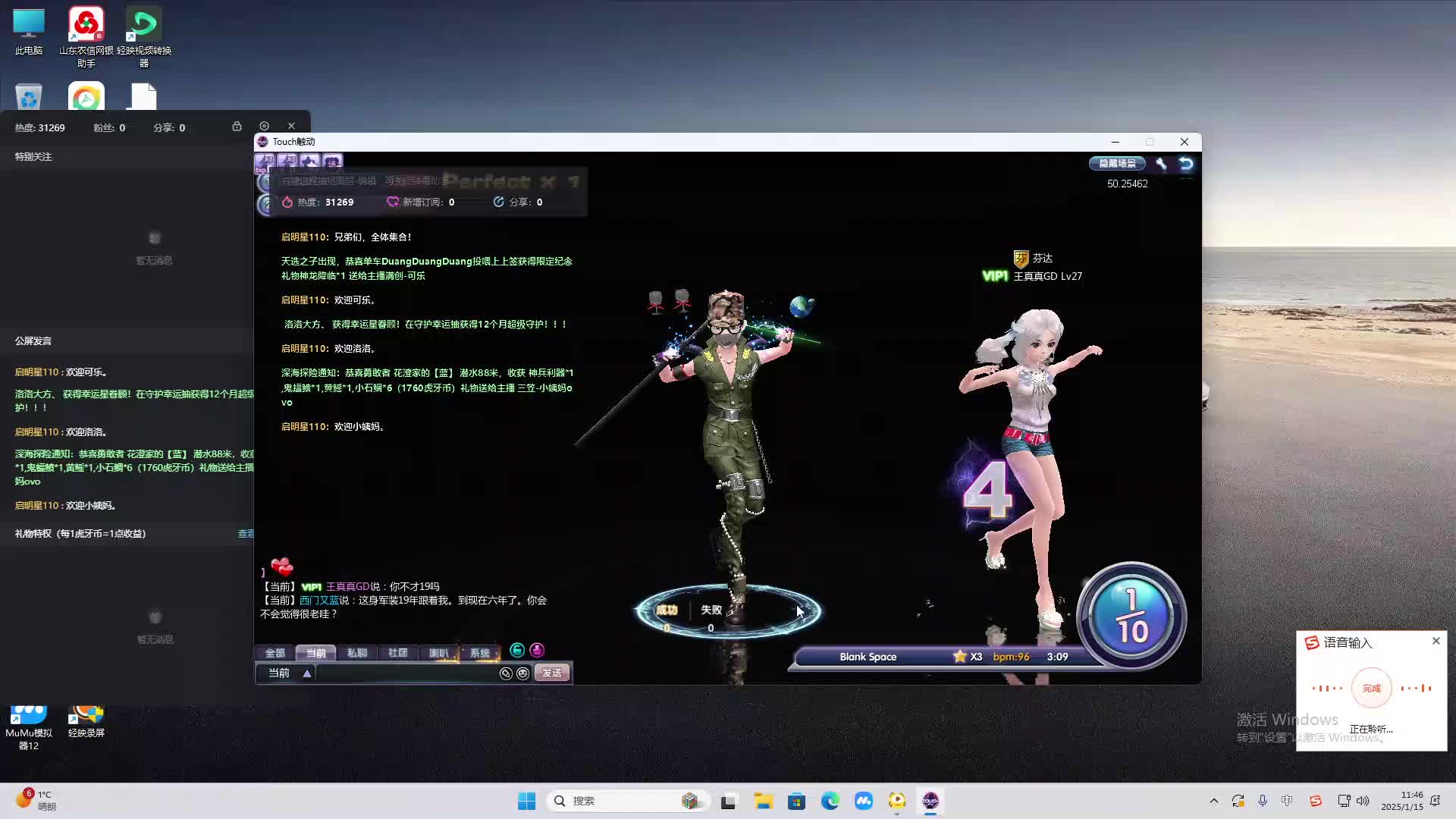Open the 查看 link in gift privileges

(x=246, y=534)
